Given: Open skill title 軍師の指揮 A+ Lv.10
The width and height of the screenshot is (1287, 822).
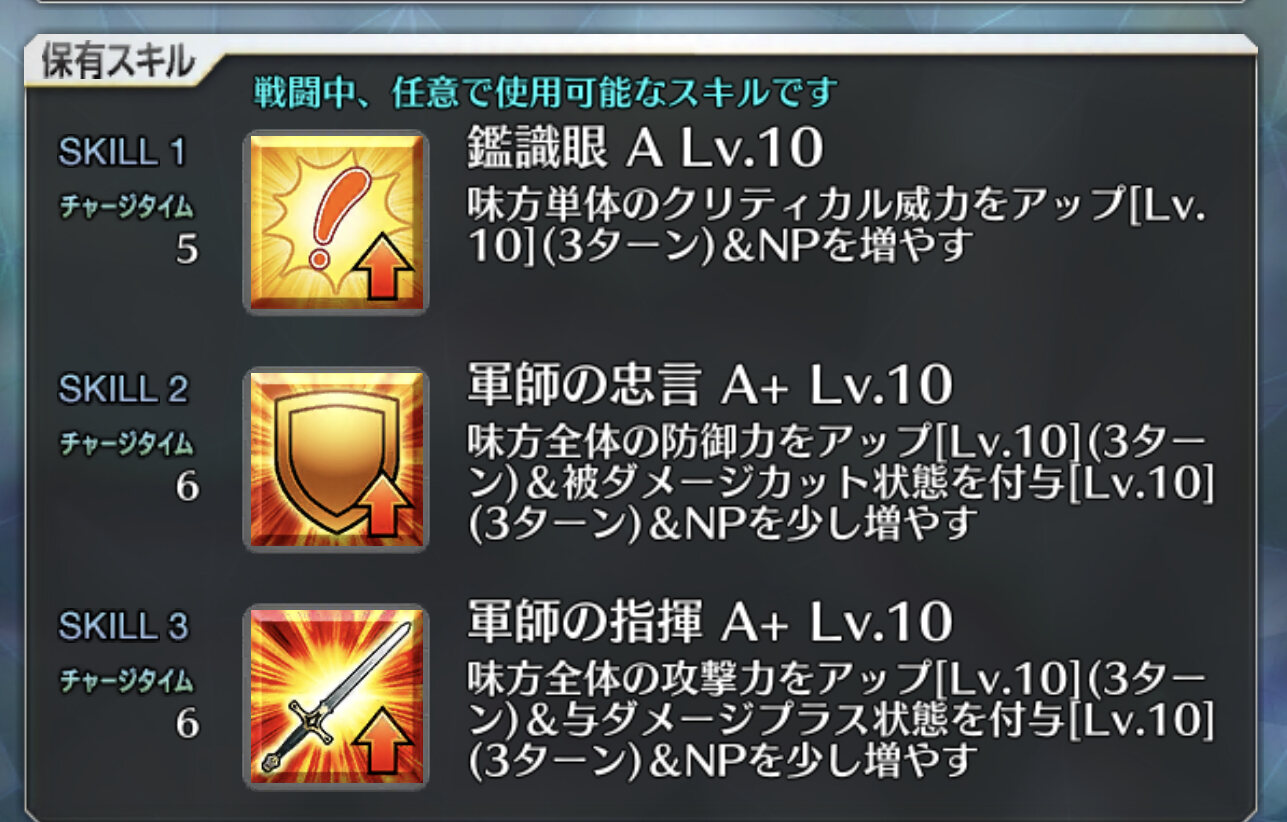Looking at the screenshot, I should click(x=709, y=622).
